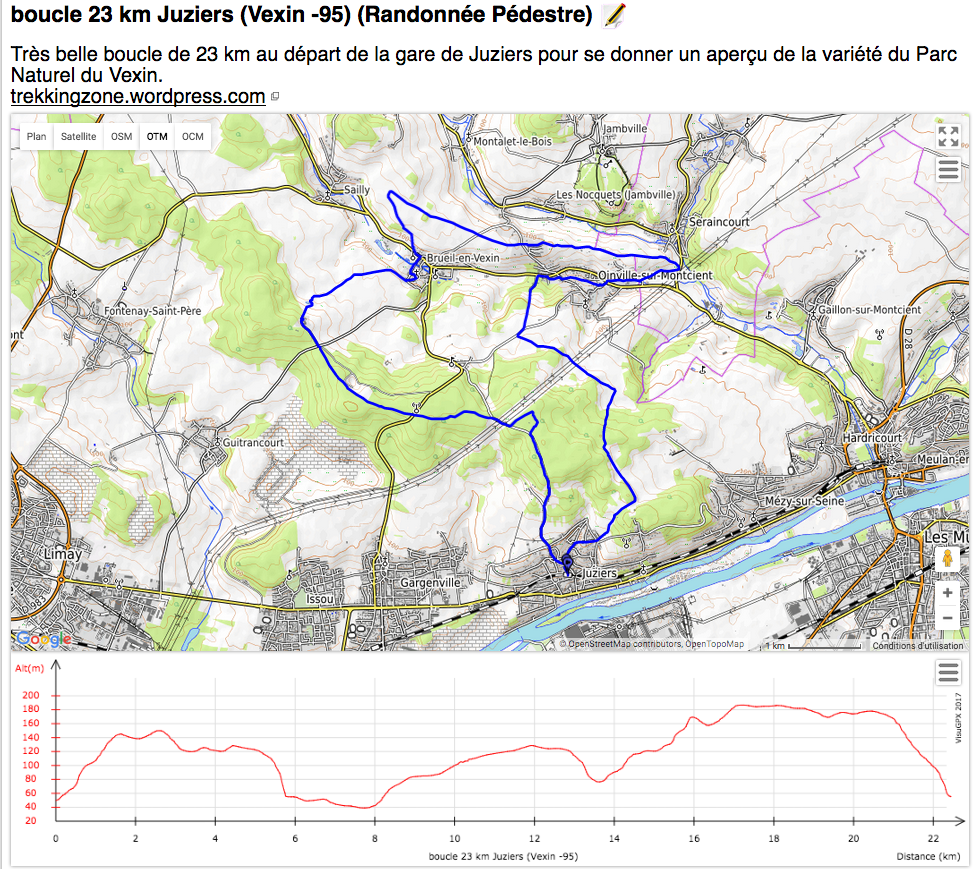
Task: Open the elevation chart hamburger menu
Action: click(x=948, y=674)
